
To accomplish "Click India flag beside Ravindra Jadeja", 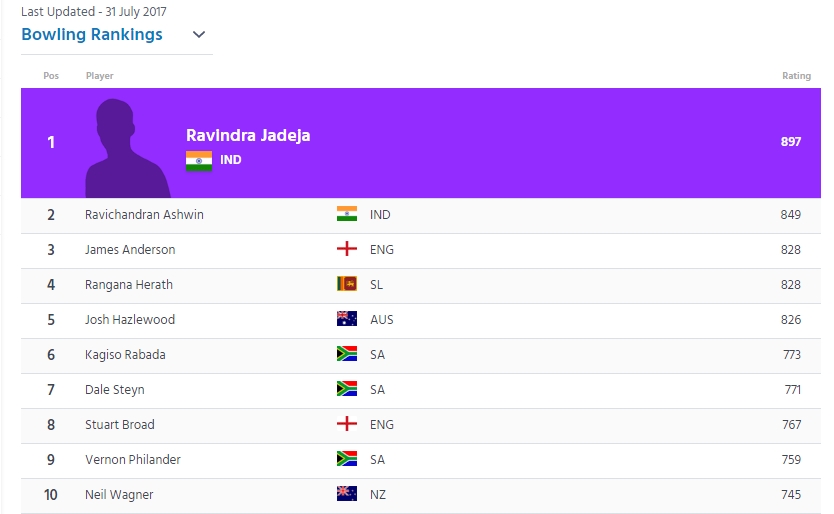I will [199, 160].
